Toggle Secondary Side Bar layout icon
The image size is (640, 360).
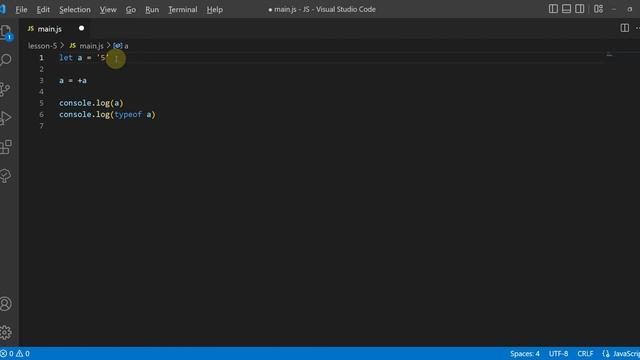click(x=579, y=9)
